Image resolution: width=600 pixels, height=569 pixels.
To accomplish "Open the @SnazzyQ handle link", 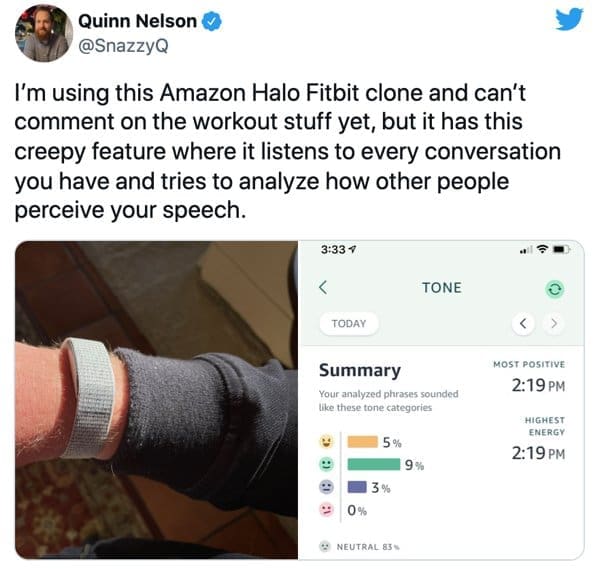I will coord(123,46).
